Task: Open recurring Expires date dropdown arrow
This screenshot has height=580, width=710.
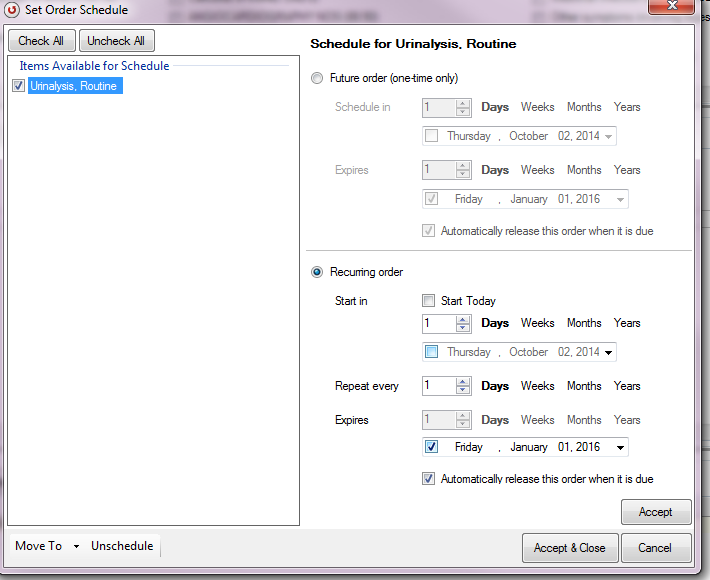Action: (620, 447)
